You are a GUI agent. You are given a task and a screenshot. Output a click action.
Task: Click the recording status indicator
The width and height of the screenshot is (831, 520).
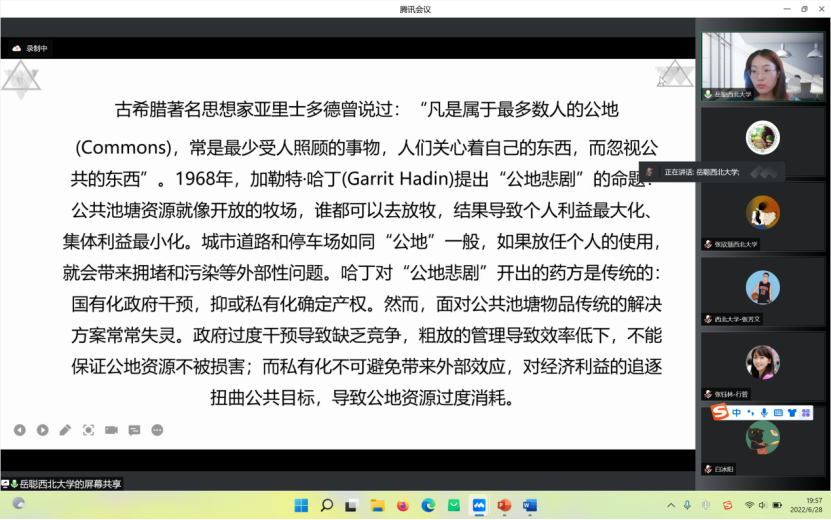[x=30, y=48]
